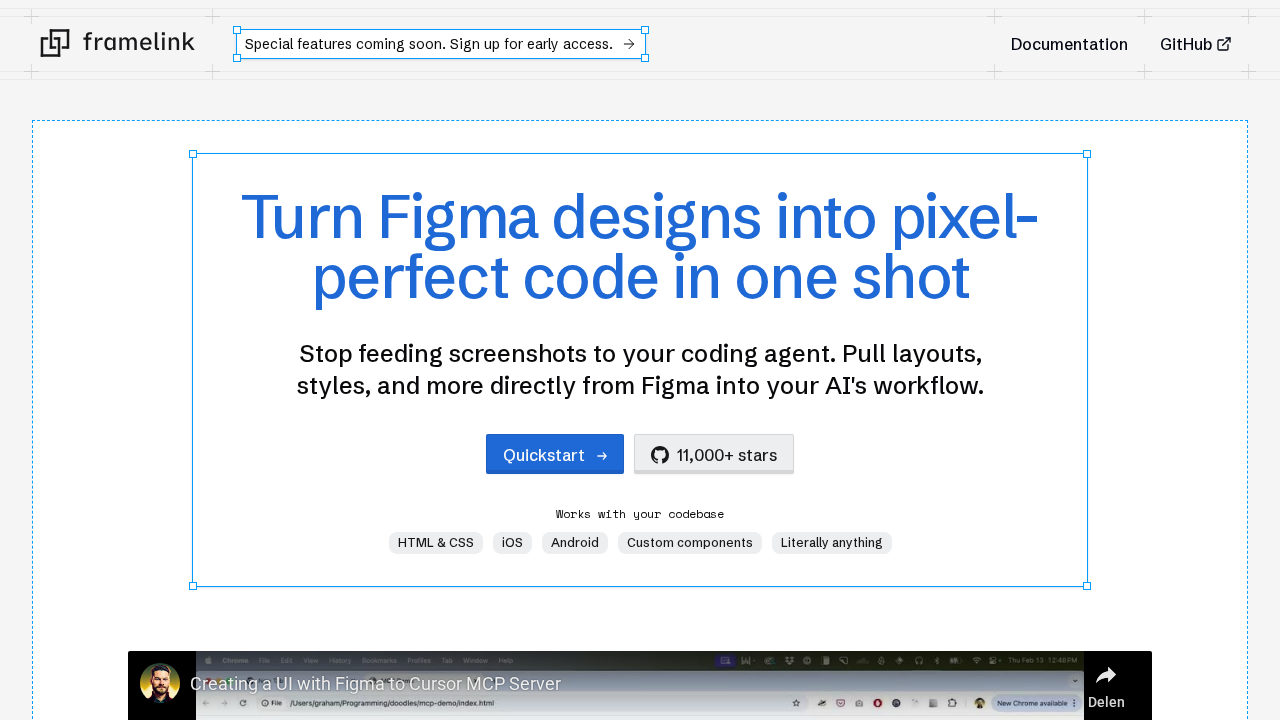This screenshot has width=1280, height=720.
Task: Click the YouTube channel avatar on the video
Action: (159, 684)
